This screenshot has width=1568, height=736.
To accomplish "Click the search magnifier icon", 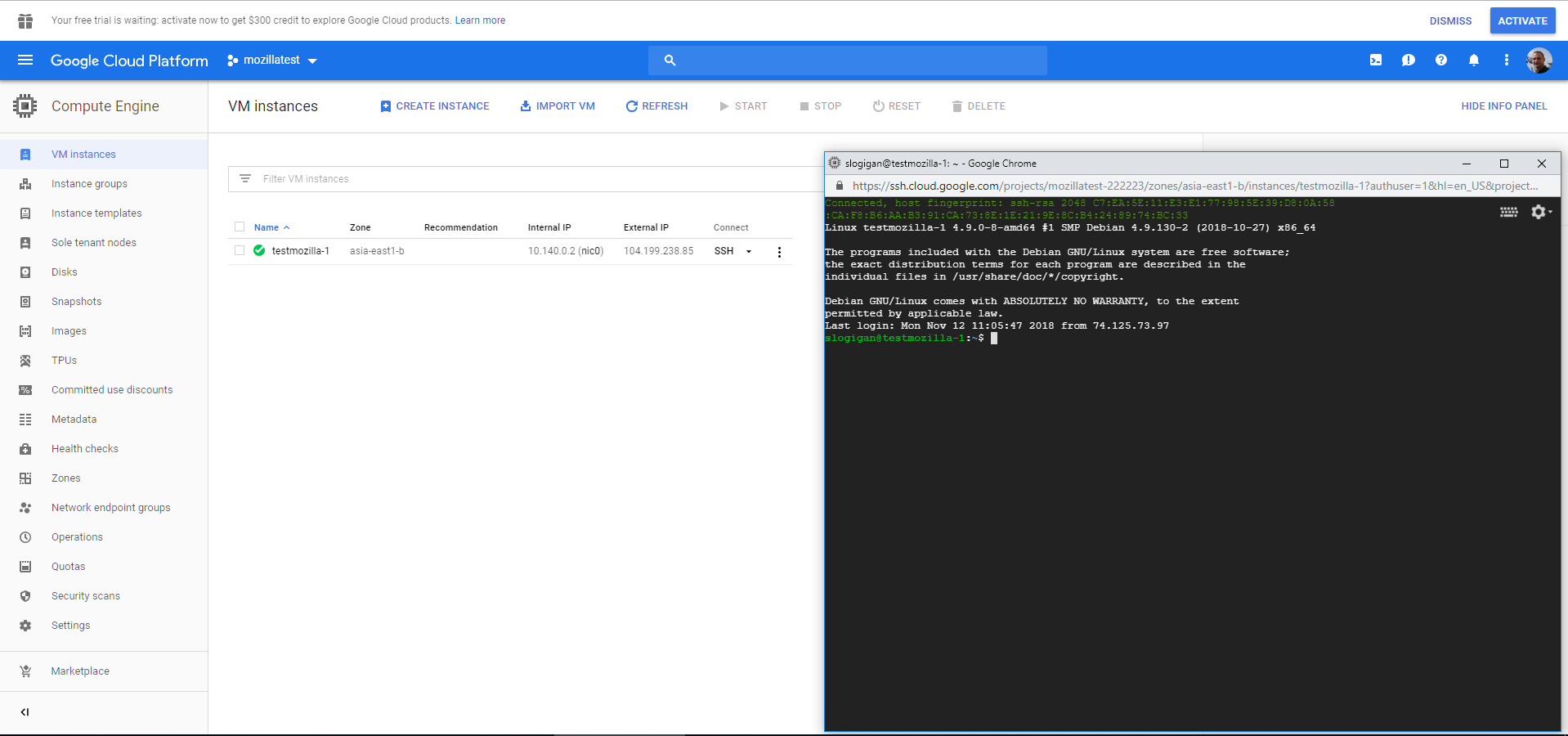I will pos(670,60).
